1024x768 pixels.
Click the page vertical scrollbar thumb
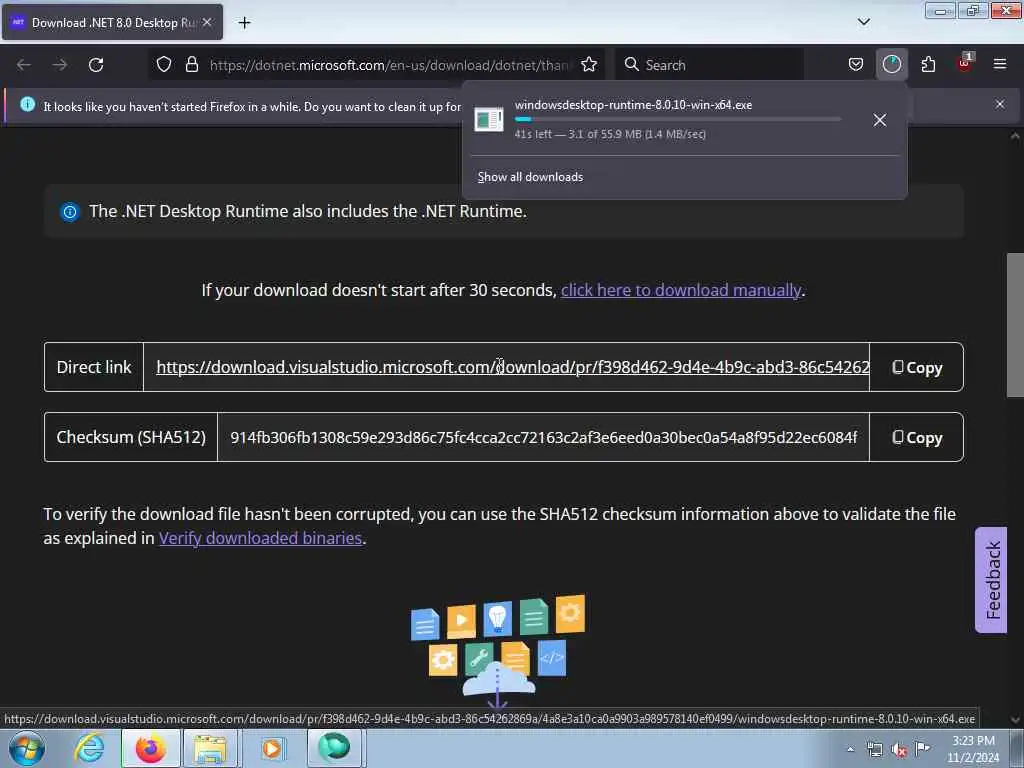1015,325
